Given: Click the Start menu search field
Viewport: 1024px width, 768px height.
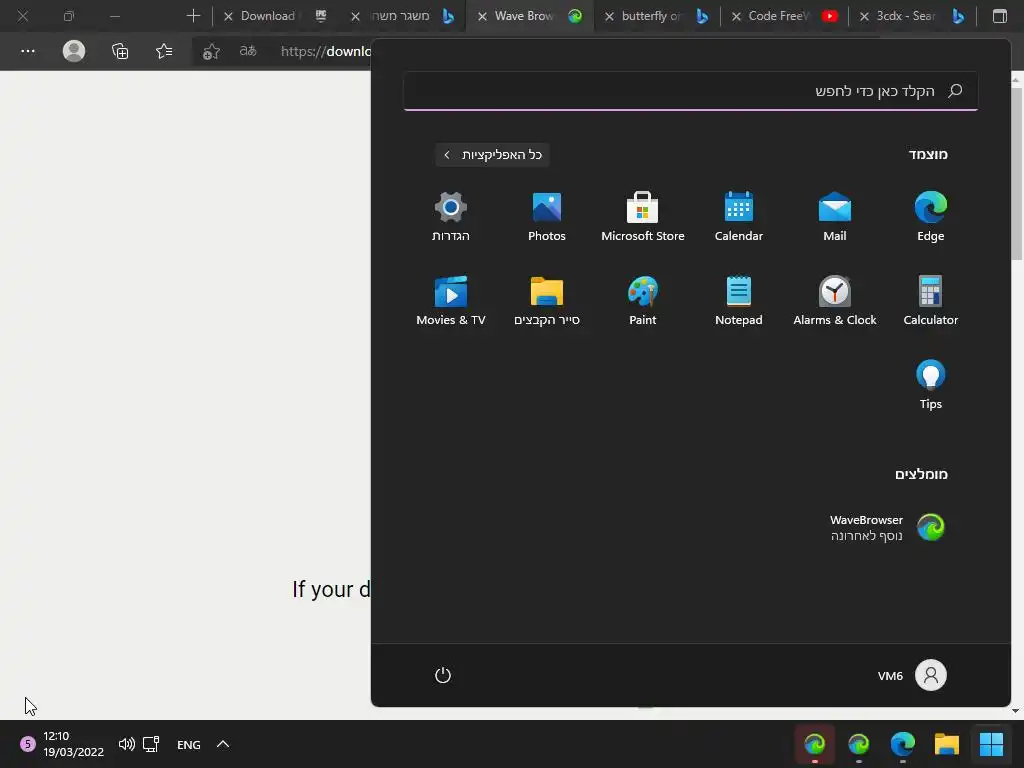Looking at the screenshot, I should click(x=690, y=91).
